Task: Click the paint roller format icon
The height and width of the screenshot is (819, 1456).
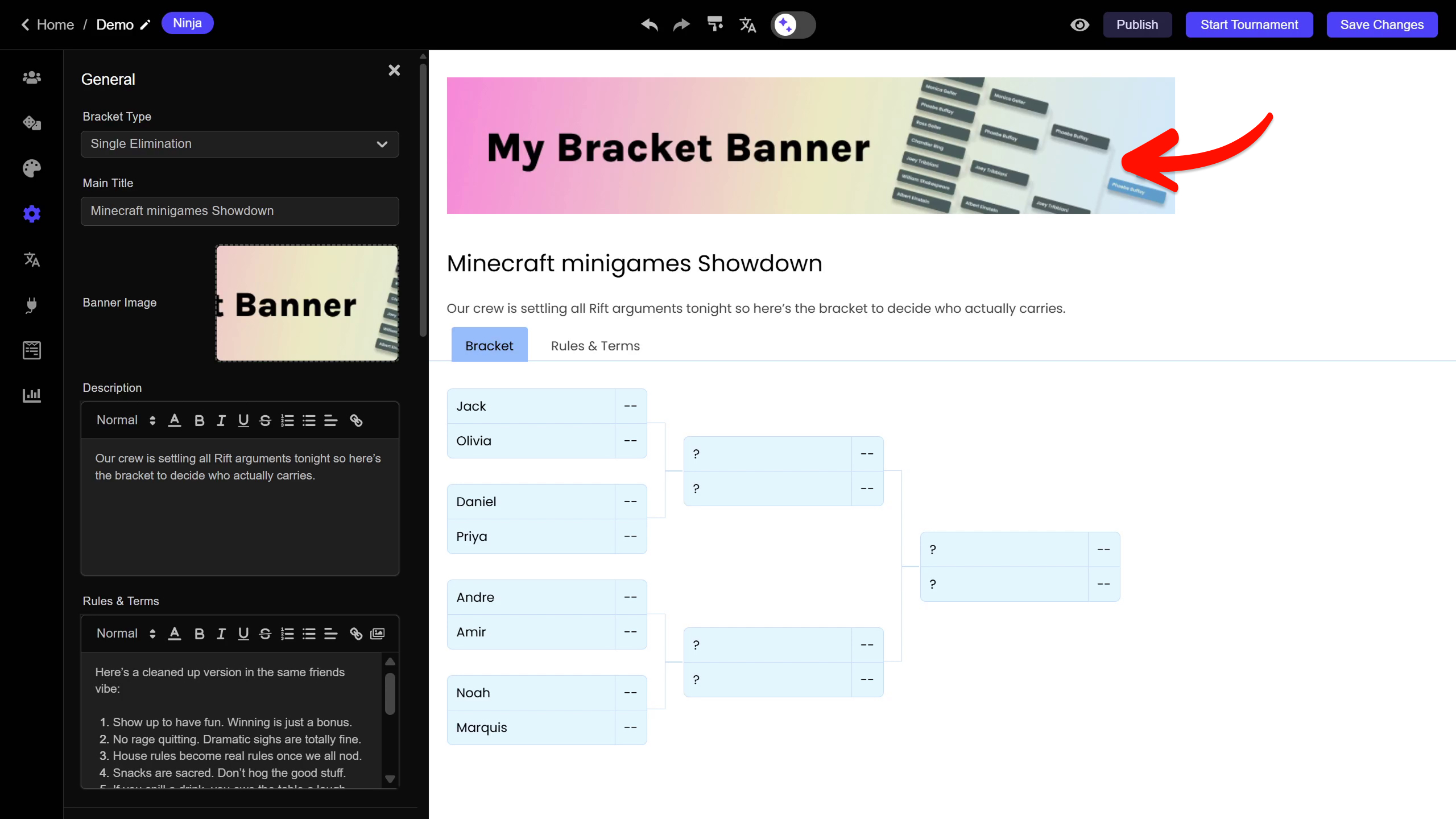Action: (x=715, y=24)
